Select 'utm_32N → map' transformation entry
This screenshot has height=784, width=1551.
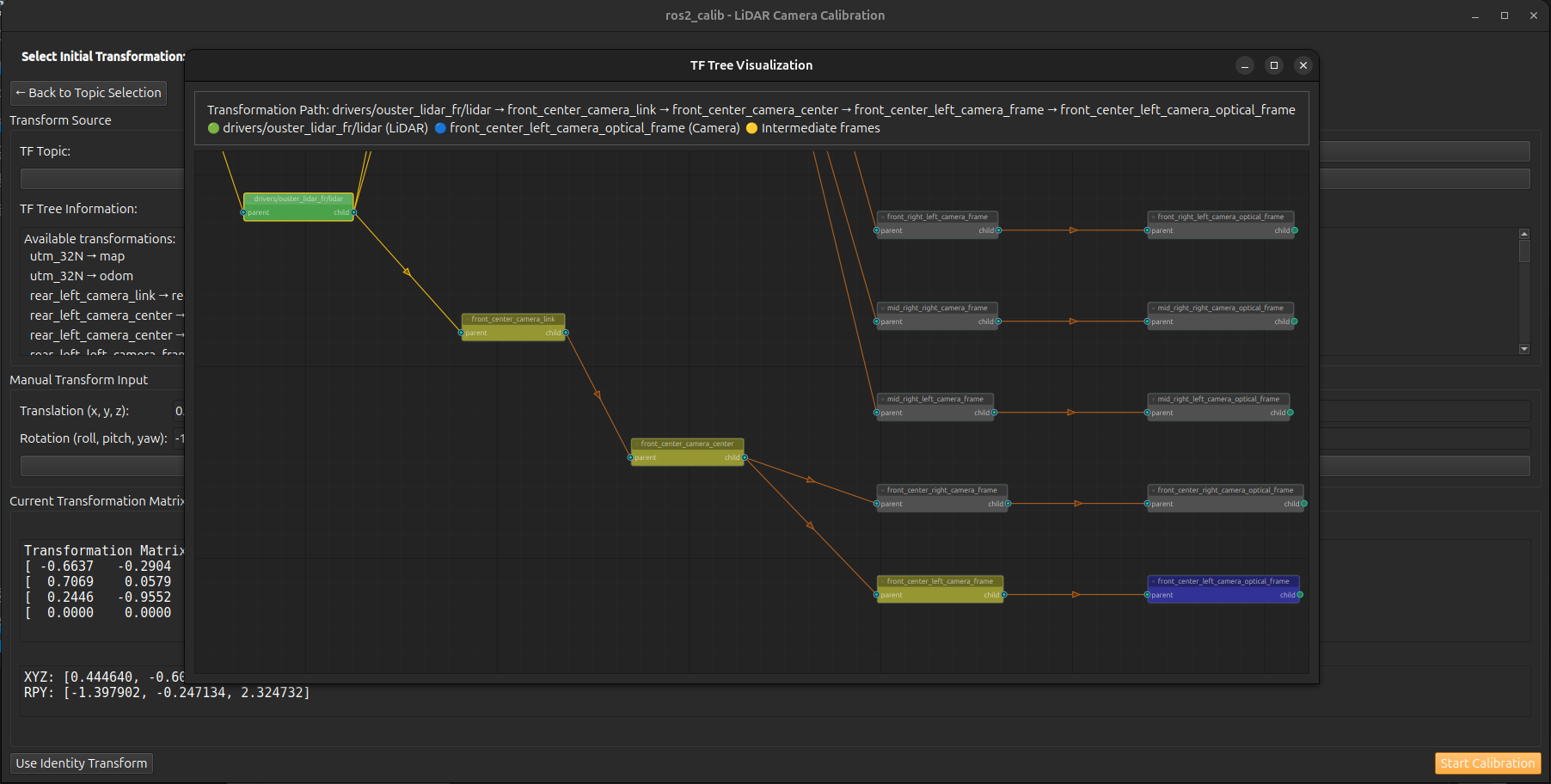(77, 256)
